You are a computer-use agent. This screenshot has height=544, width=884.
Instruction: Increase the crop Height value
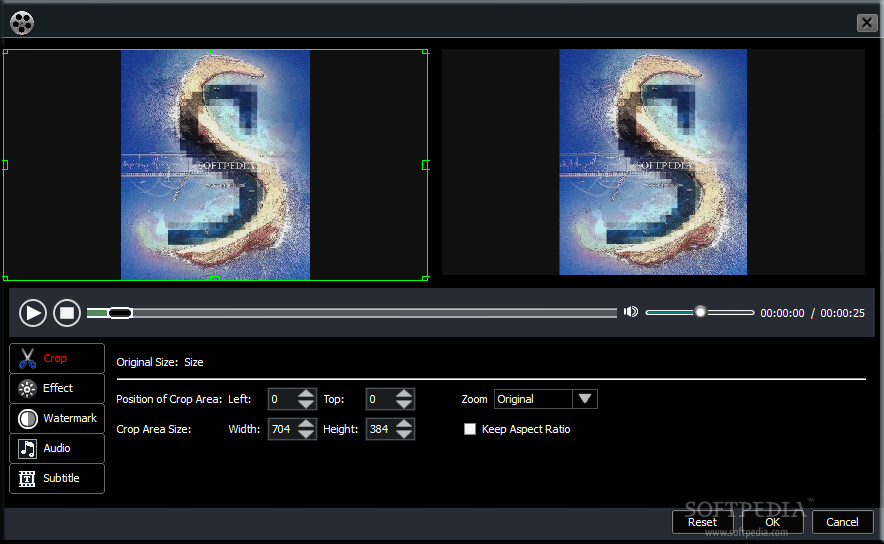click(x=404, y=423)
